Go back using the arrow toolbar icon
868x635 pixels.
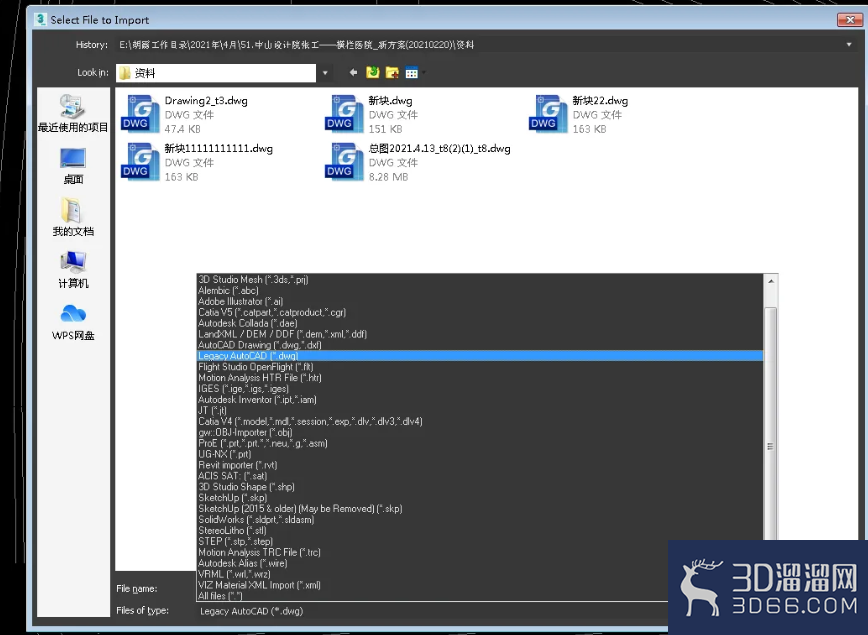coord(353,73)
